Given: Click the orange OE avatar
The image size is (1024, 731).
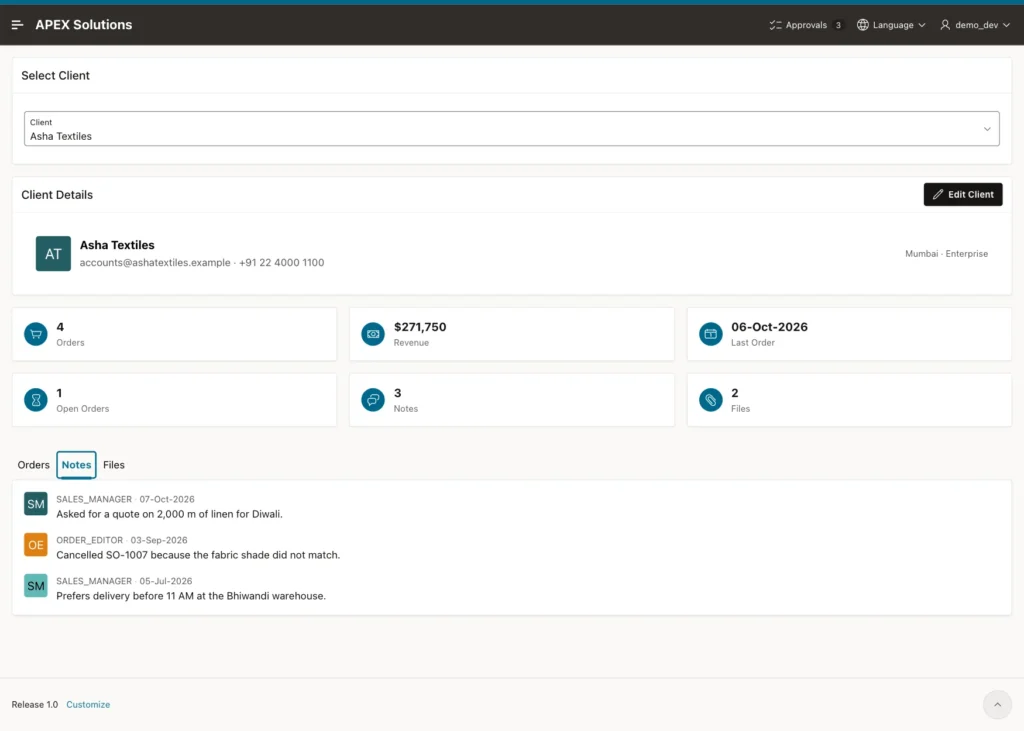Looking at the screenshot, I should [x=36, y=545].
